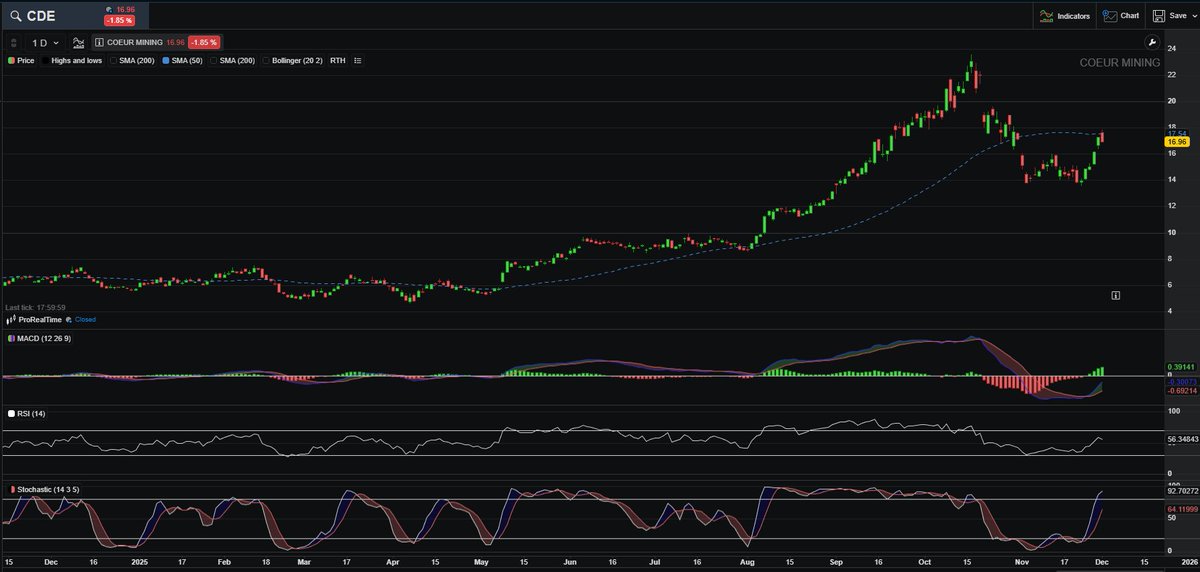1200x572 pixels.
Task: Open the 1 D timeframe dropdown
Action: [45, 43]
